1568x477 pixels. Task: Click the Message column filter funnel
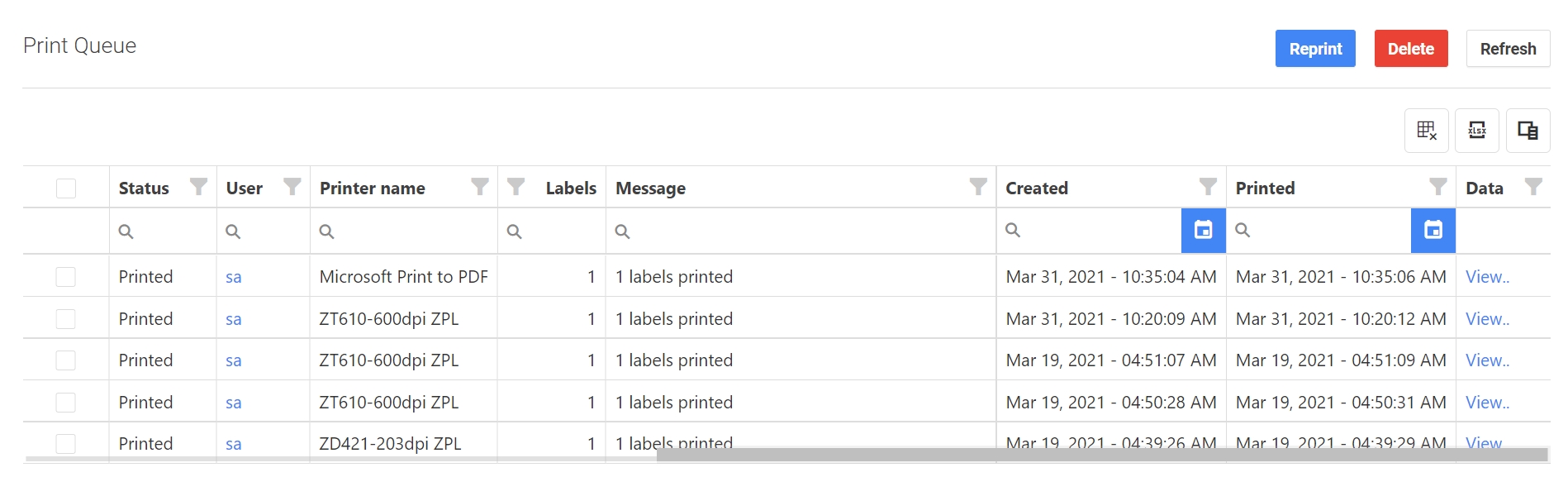978,187
